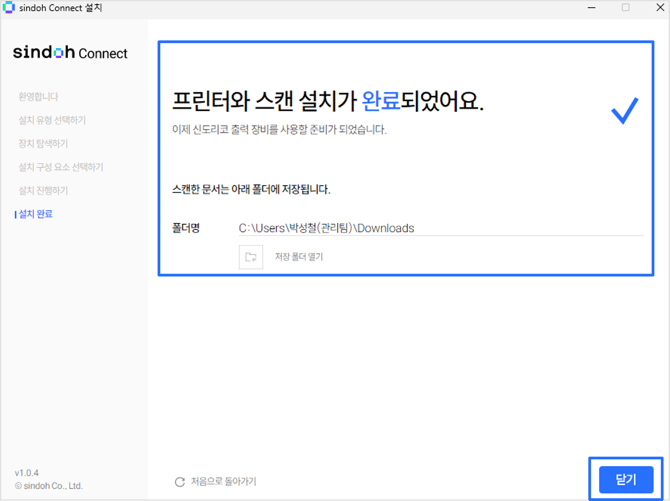The image size is (670, 501).
Task: Click the text 스캔한 문서는 아래 폴더에 저장됩니다.
Action: click(251, 189)
